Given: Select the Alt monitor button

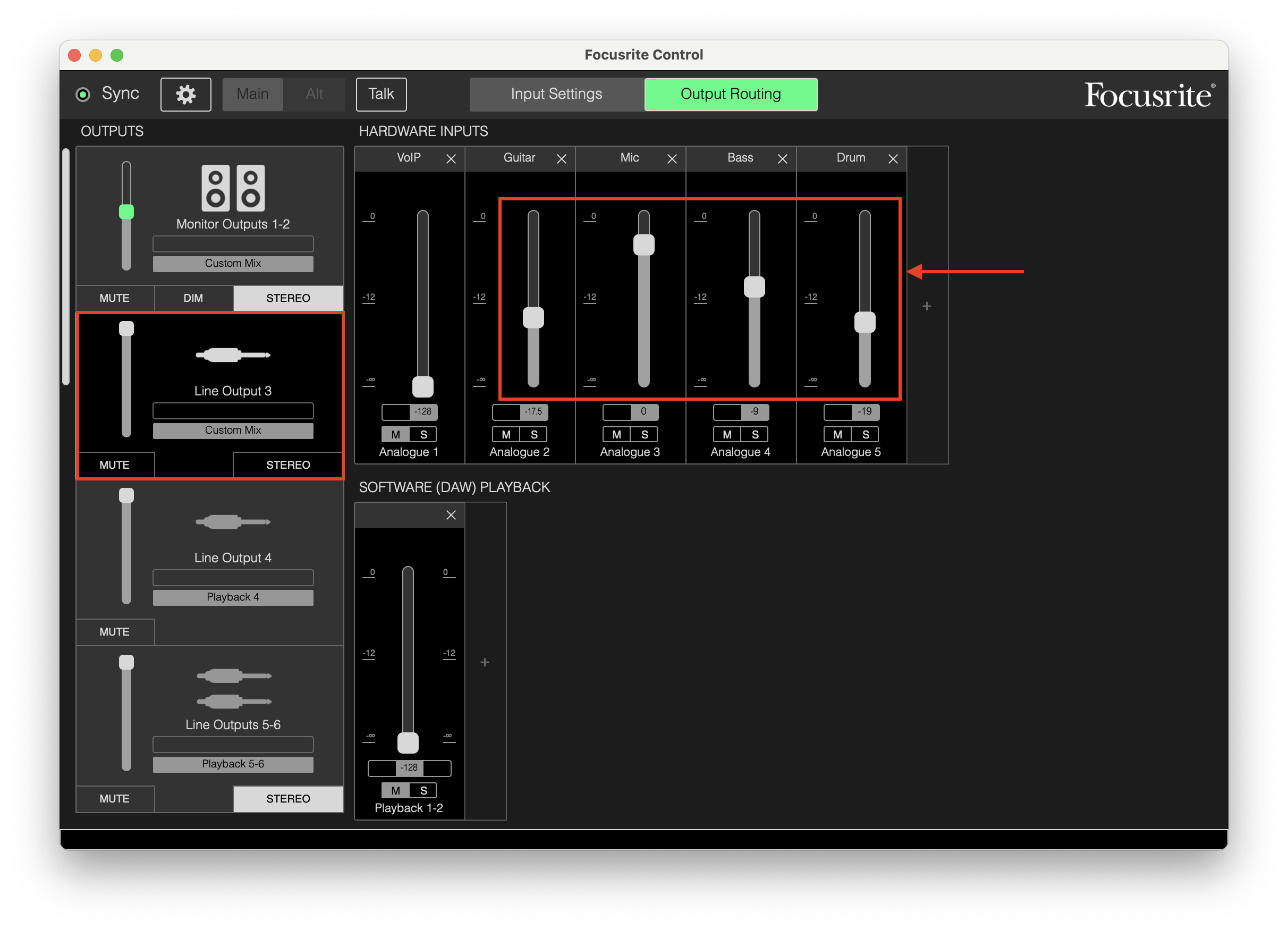Looking at the screenshot, I should pos(315,94).
